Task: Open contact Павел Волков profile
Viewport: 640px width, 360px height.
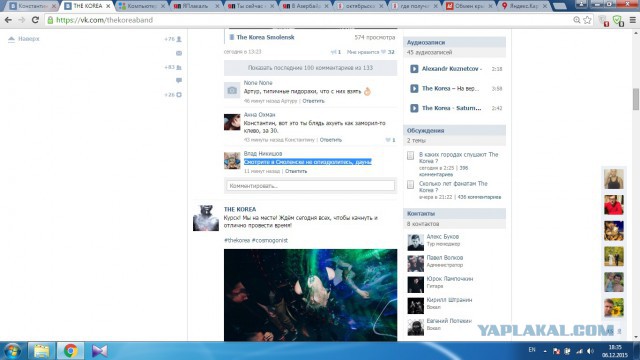Action: (444, 258)
